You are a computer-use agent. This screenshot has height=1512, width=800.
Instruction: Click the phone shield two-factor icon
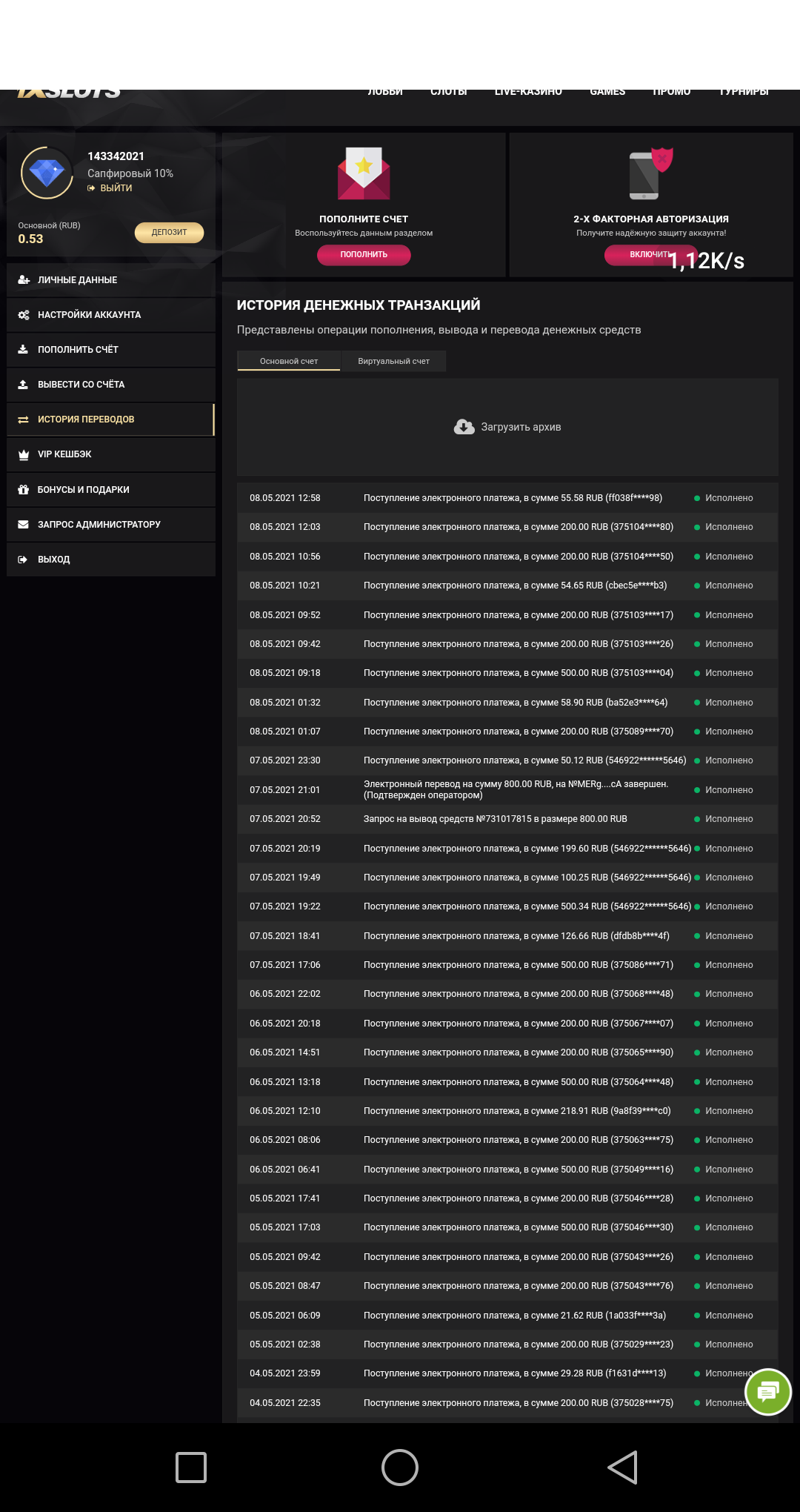(650, 174)
